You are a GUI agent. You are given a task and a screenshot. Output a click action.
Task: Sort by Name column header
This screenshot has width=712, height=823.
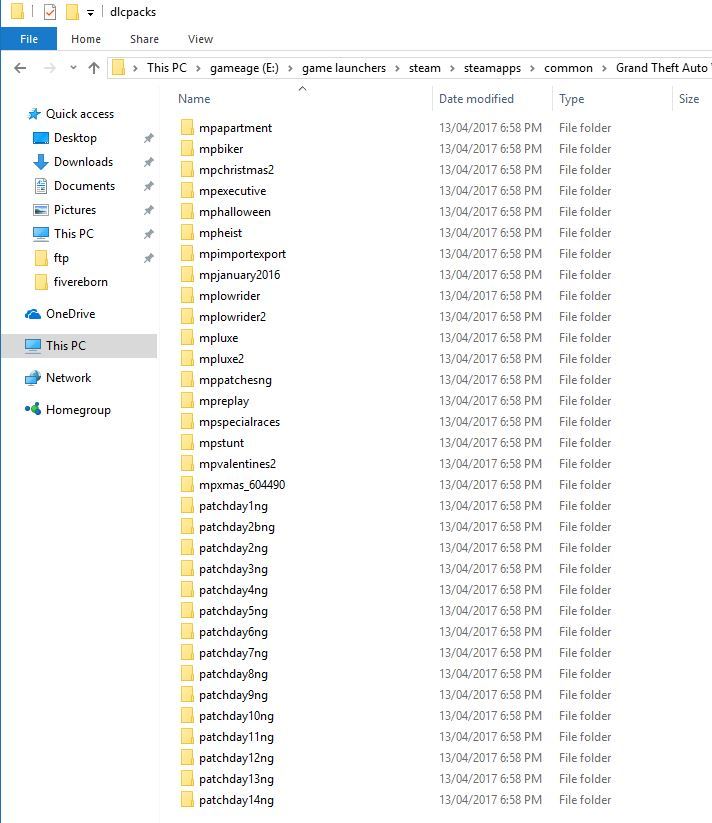194,99
